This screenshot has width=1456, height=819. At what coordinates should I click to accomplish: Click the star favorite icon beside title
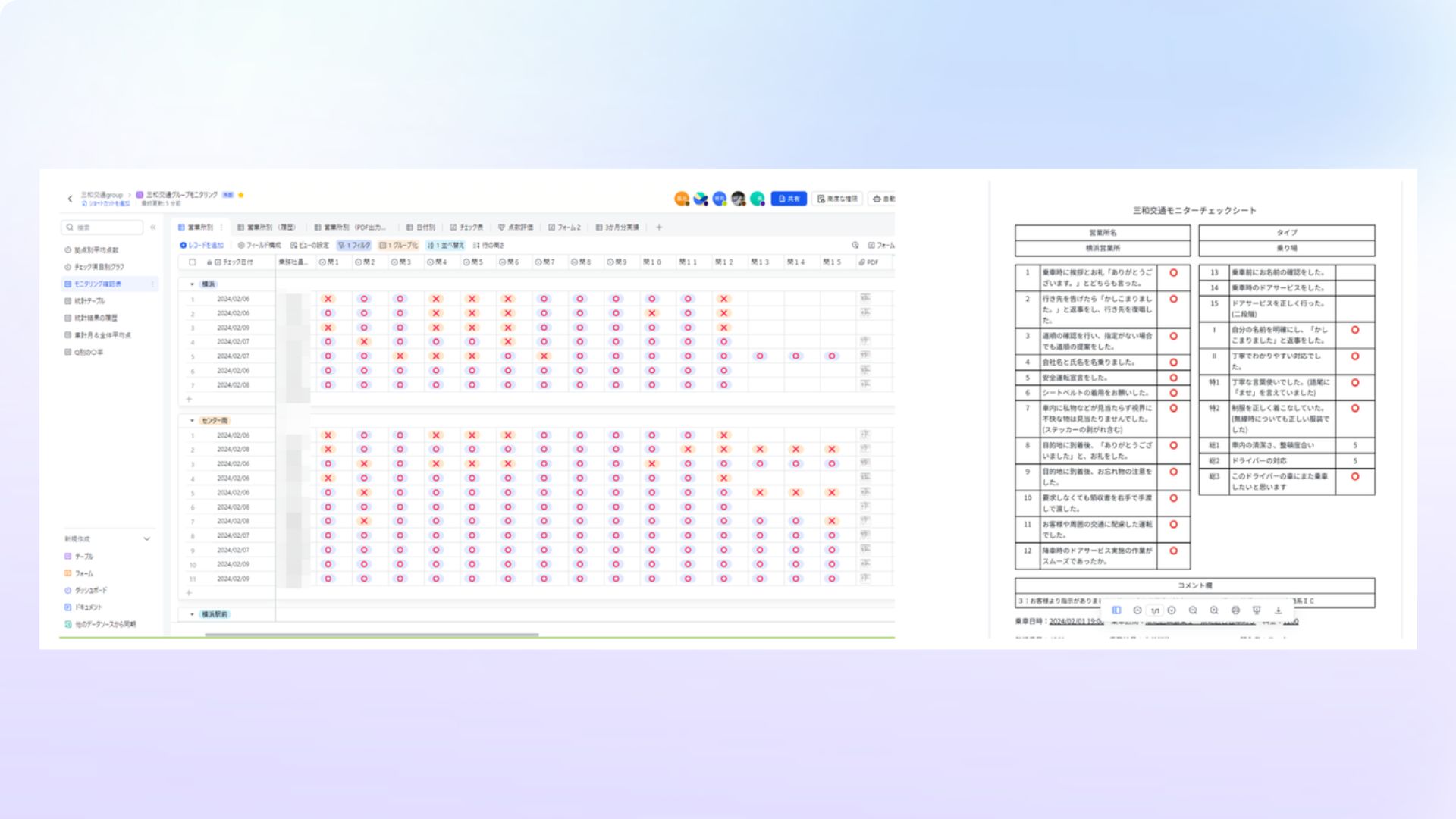(241, 195)
